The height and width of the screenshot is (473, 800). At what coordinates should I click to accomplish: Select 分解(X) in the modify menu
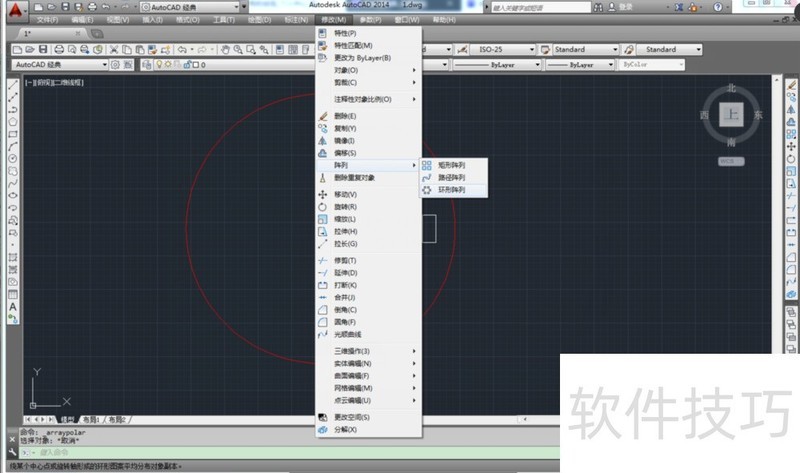[368, 430]
